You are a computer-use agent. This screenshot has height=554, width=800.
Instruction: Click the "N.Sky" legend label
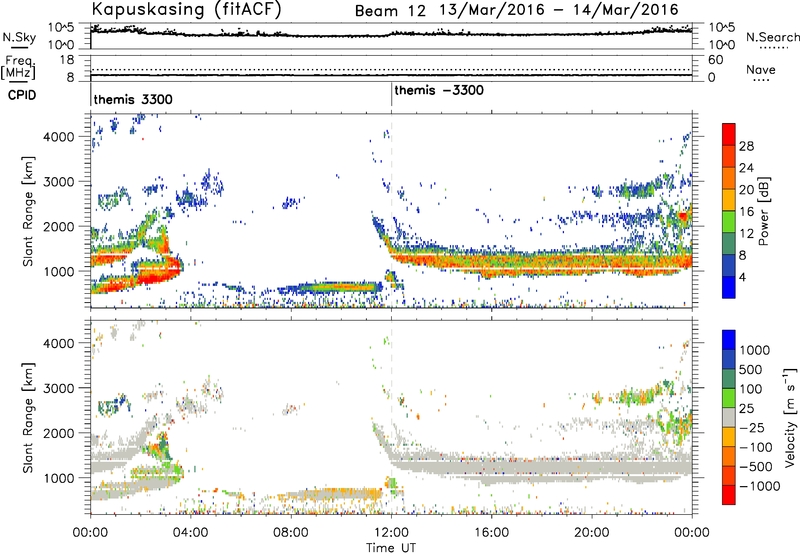(x=19, y=37)
